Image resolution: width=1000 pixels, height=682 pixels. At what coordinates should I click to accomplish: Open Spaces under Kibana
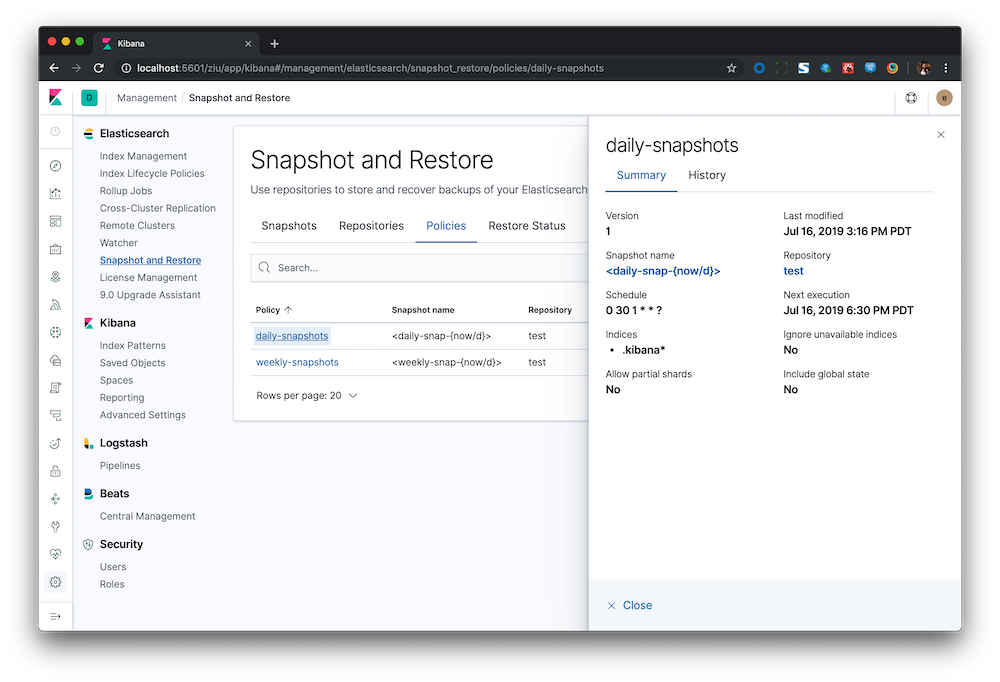coord(117,380)
